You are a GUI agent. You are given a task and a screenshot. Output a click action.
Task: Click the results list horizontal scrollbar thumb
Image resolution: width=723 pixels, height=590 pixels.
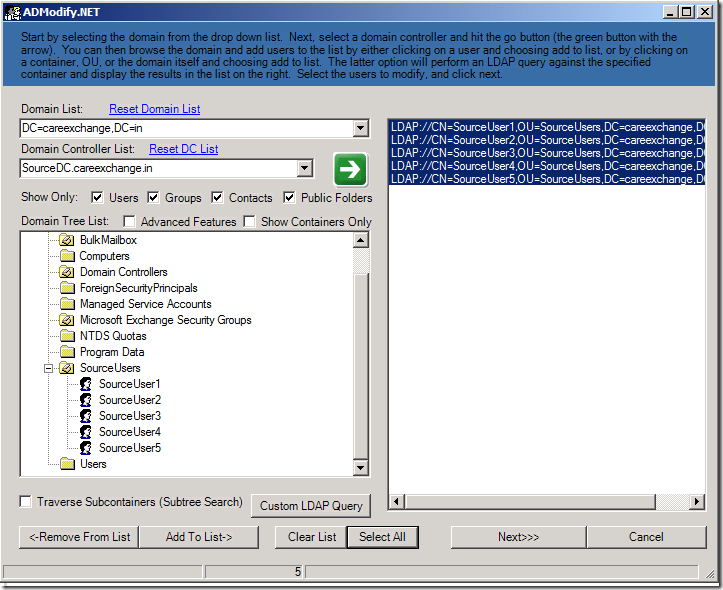[x=530, y=501]
